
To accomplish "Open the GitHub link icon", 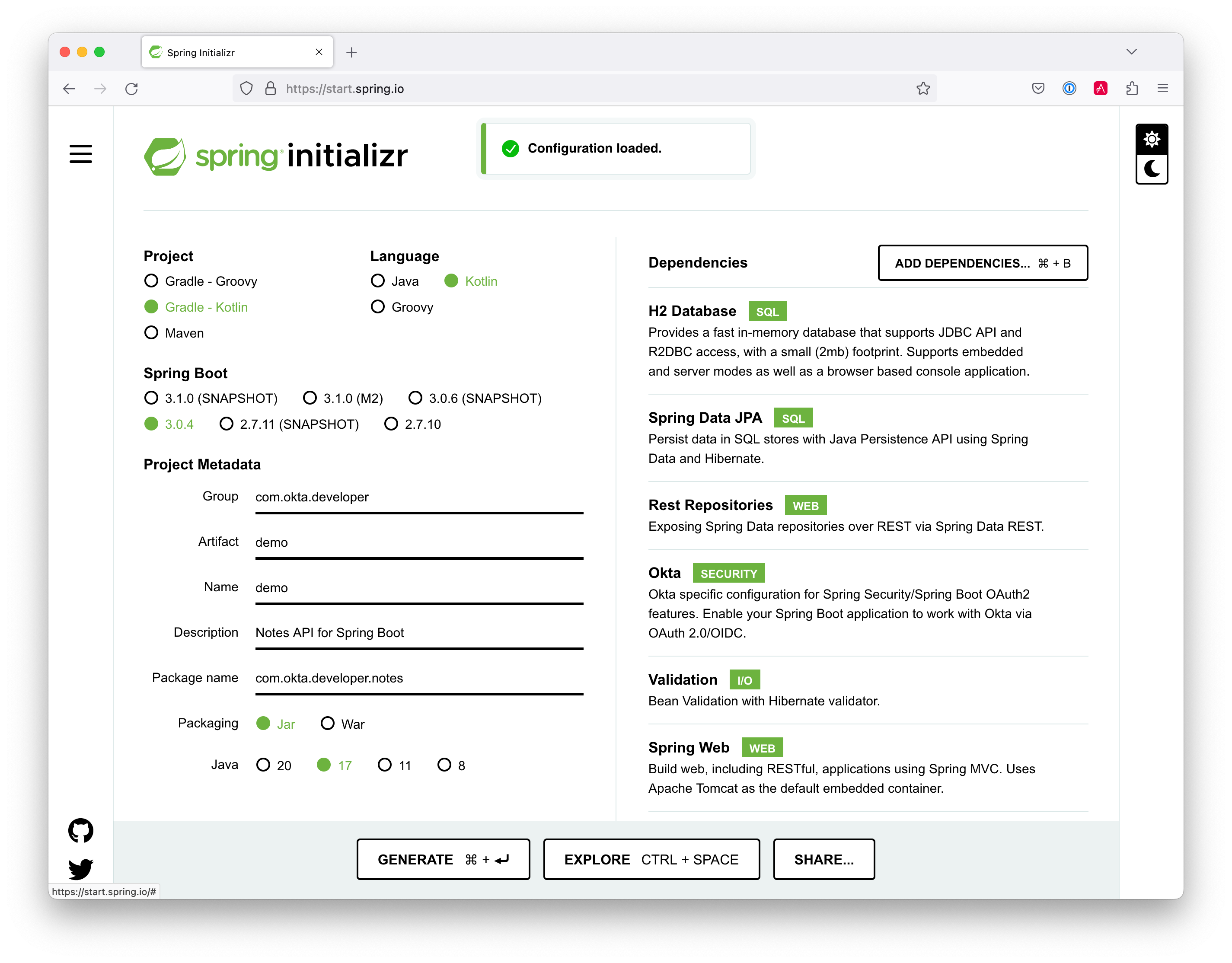I will tap(81, 830).
